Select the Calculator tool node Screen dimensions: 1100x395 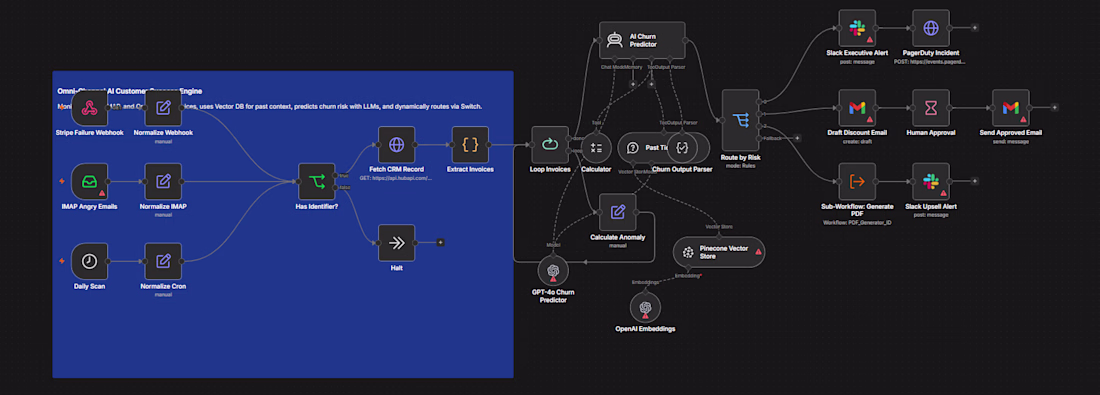point(596,147)
